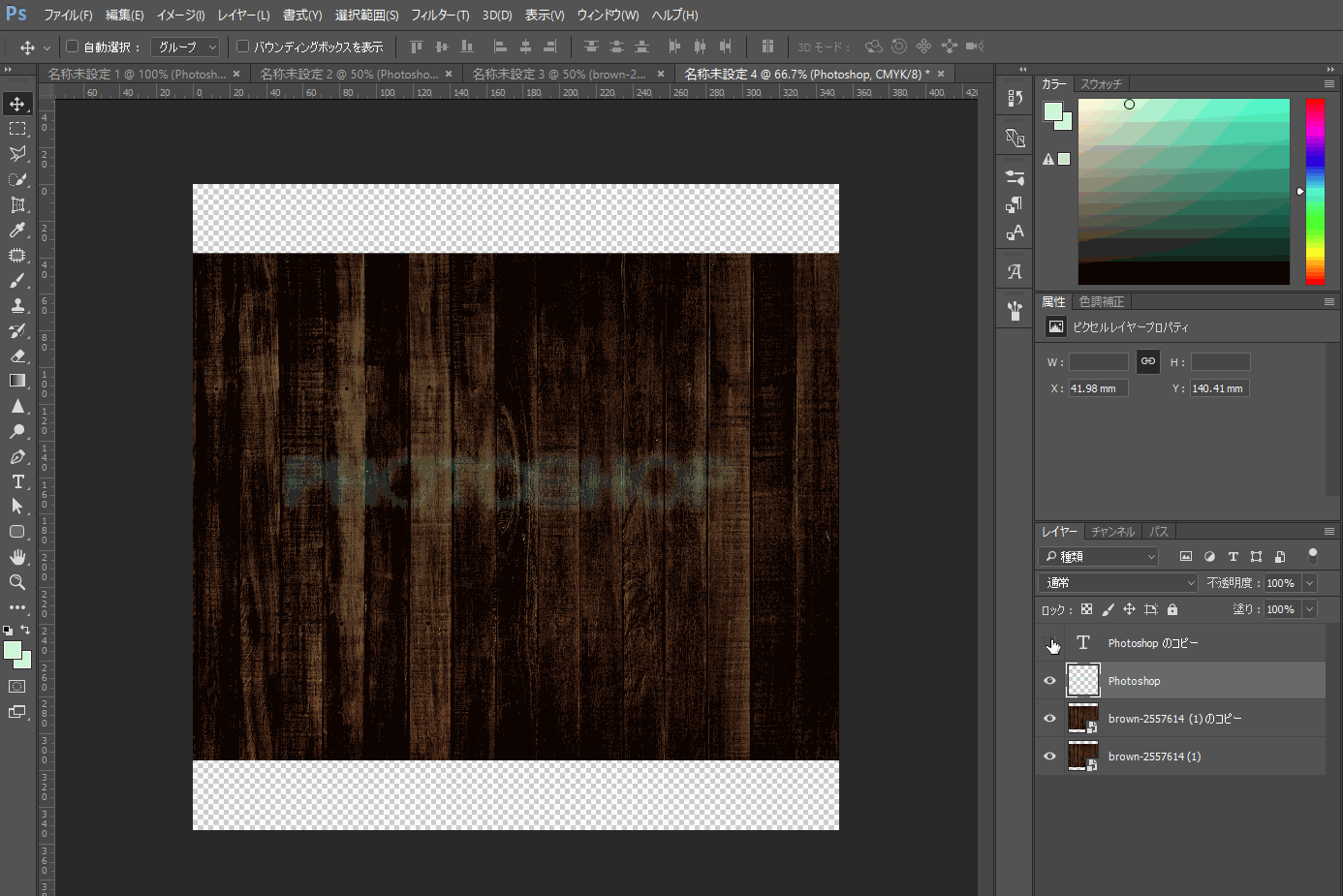The width and height of the screenshot is (1343, 896).
Task: Switch to the 色調補正 tab
Action: coord(1102,302)
